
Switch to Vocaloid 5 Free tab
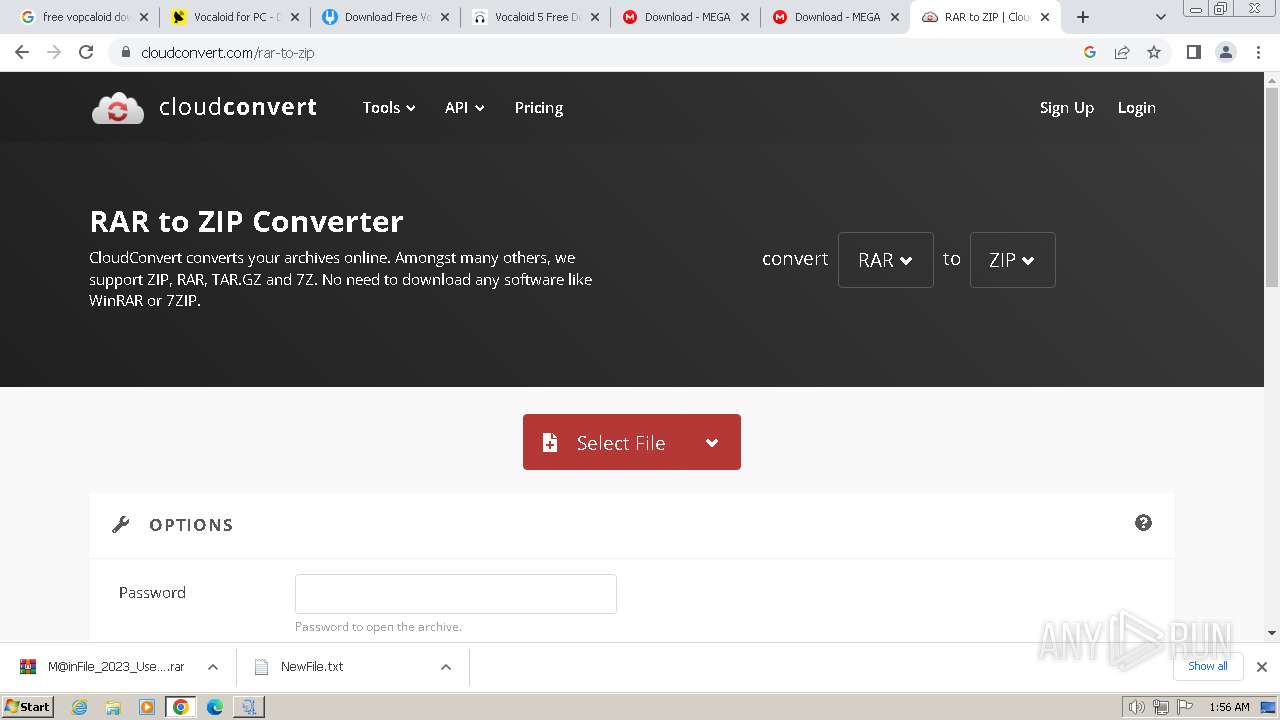[536, 17]
